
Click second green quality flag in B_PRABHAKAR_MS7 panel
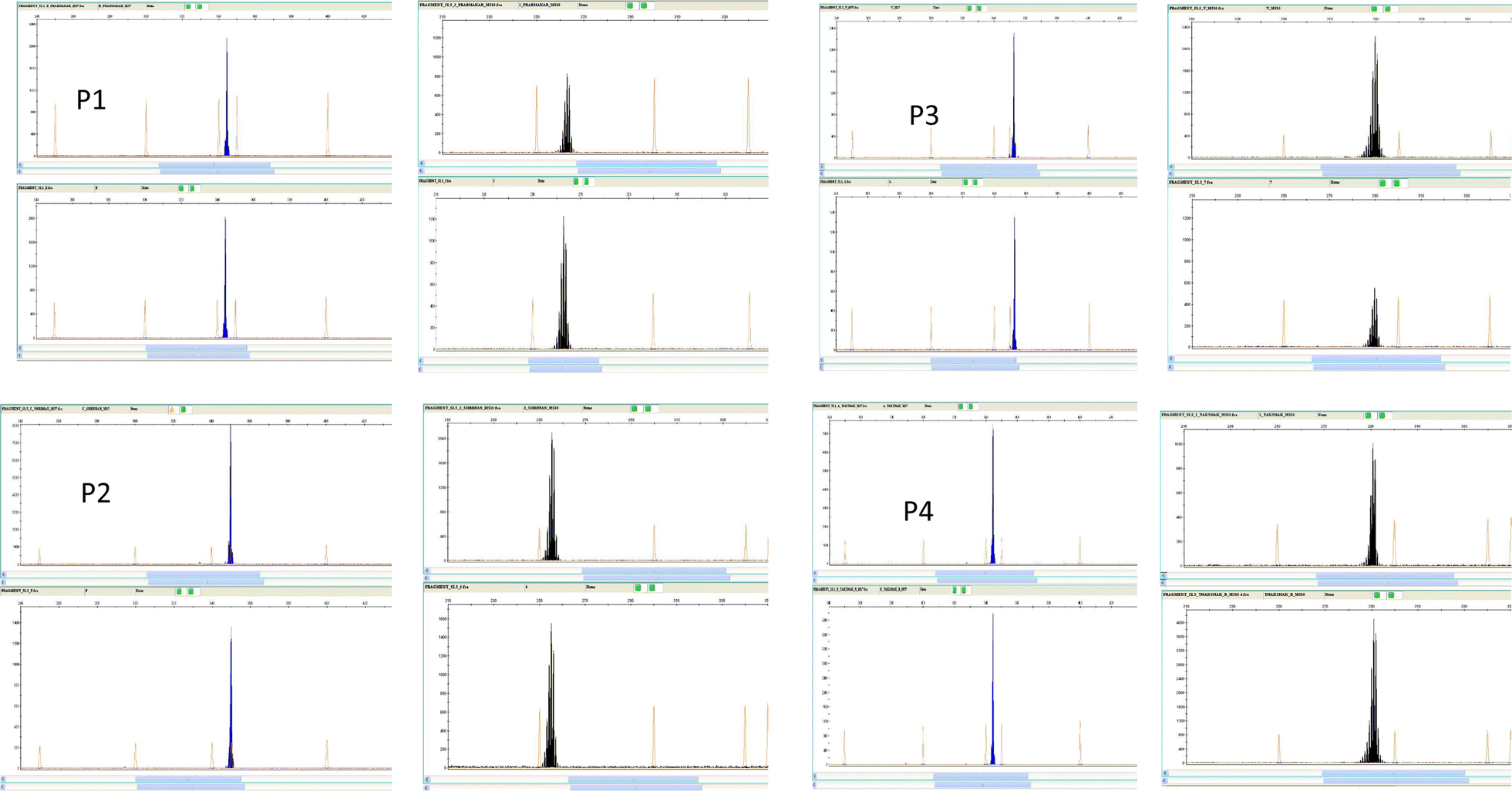point(200,6)
